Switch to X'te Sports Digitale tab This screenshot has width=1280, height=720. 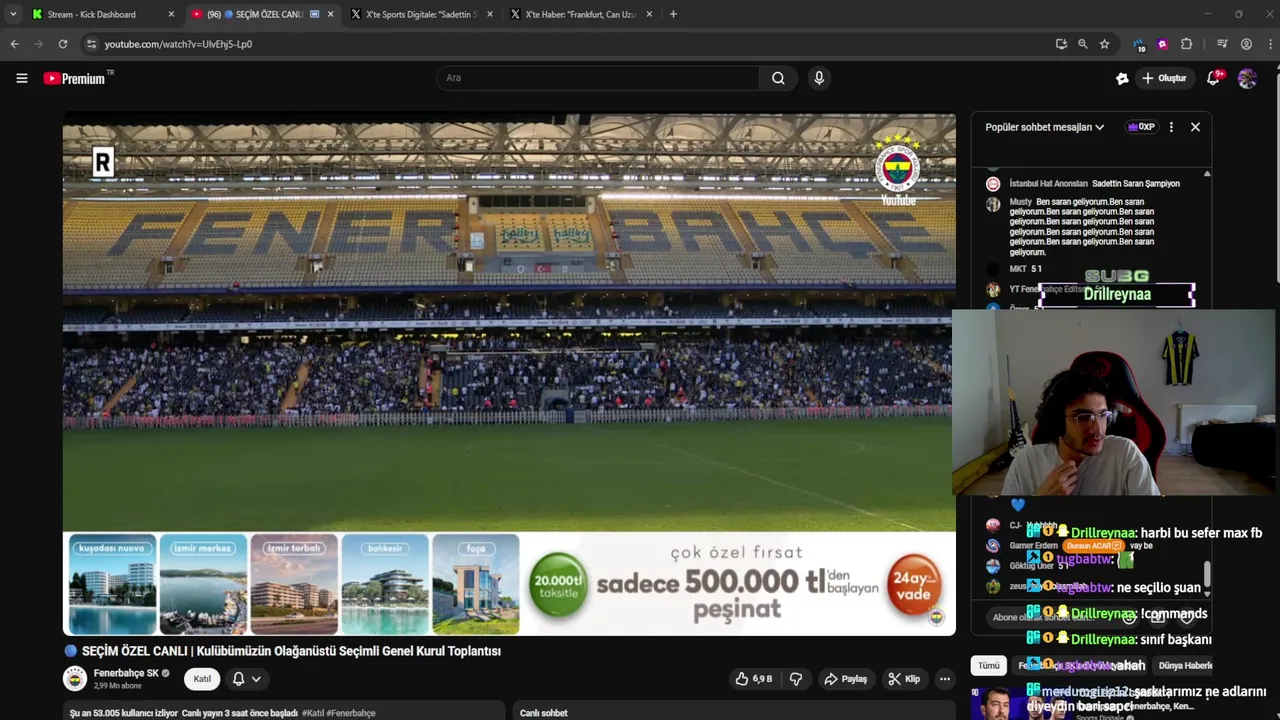[x=421, y=14]
